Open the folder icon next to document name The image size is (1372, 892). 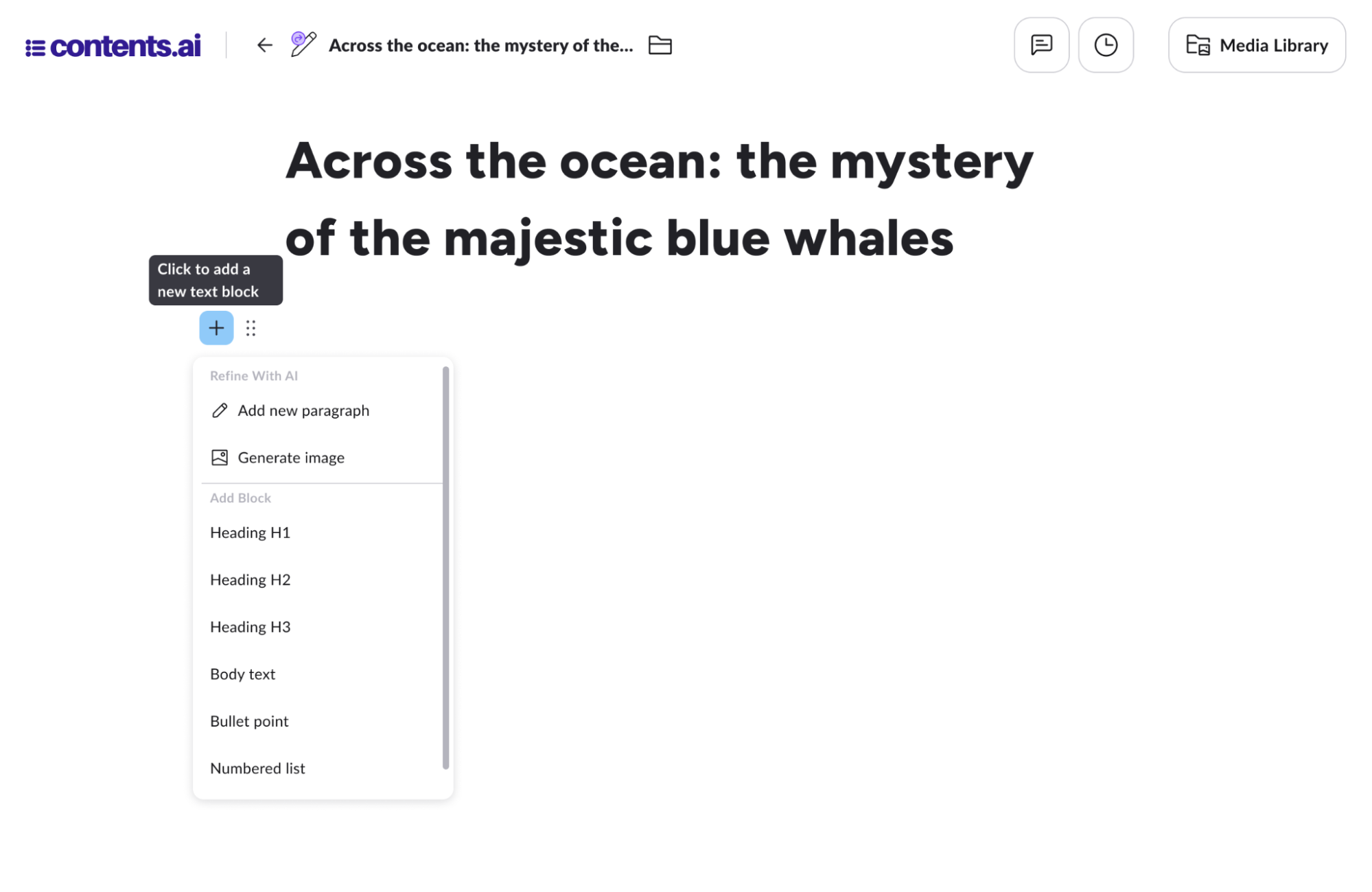tap(660, 45)
